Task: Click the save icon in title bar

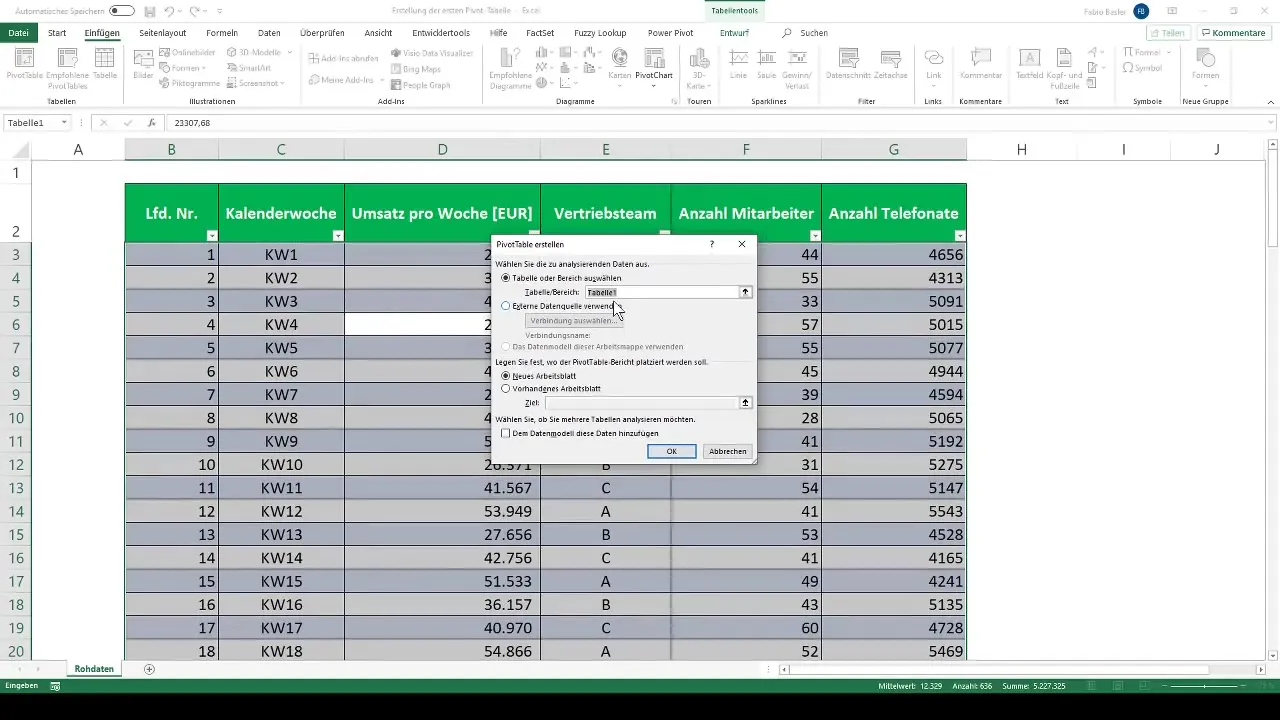Action: (x=150, y=11)
